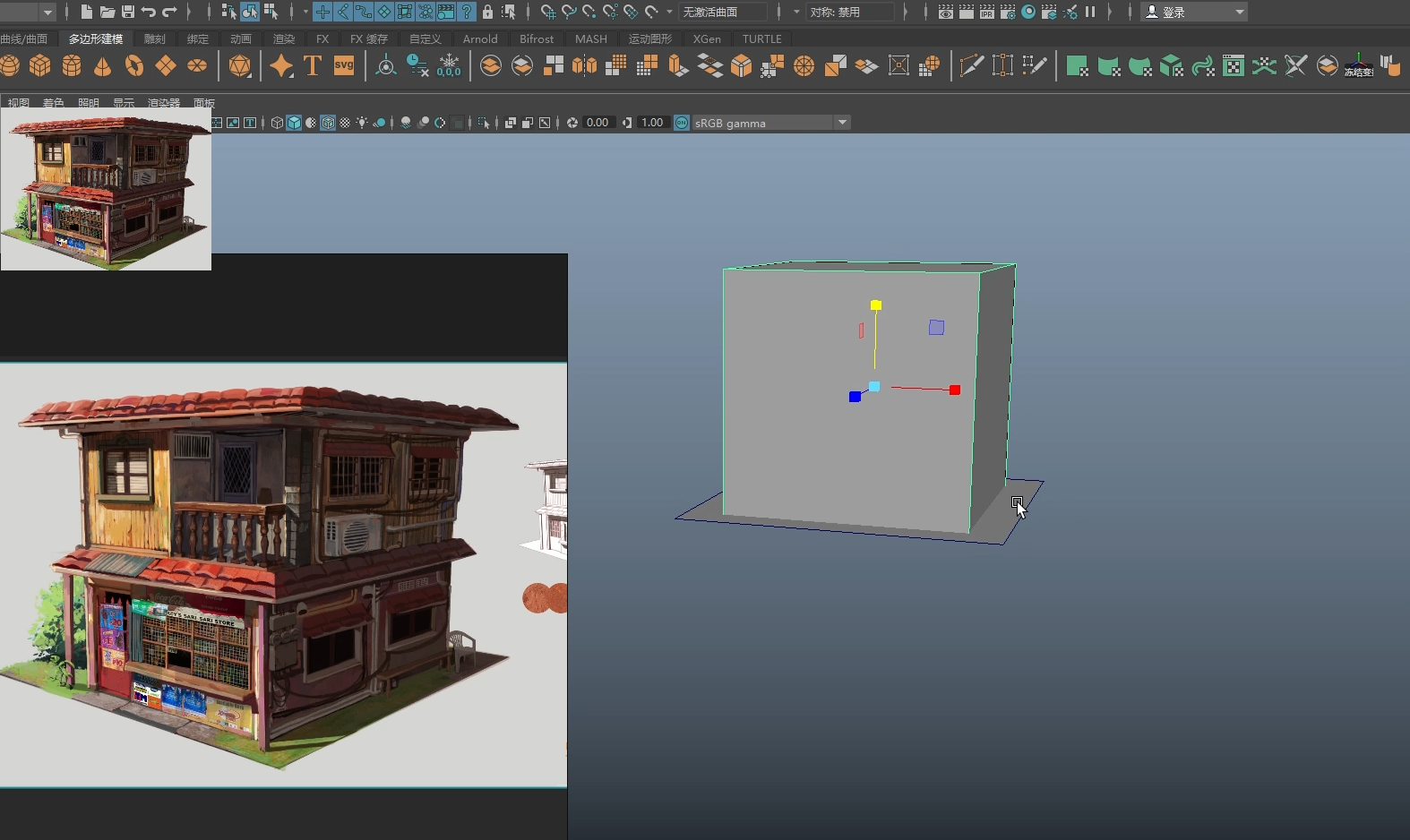Viewport: 1410px width, 840px height.
Task: Toggle smooth shade all in viewport toolbar
Action: pyautogui.click(x=294, y=123)
